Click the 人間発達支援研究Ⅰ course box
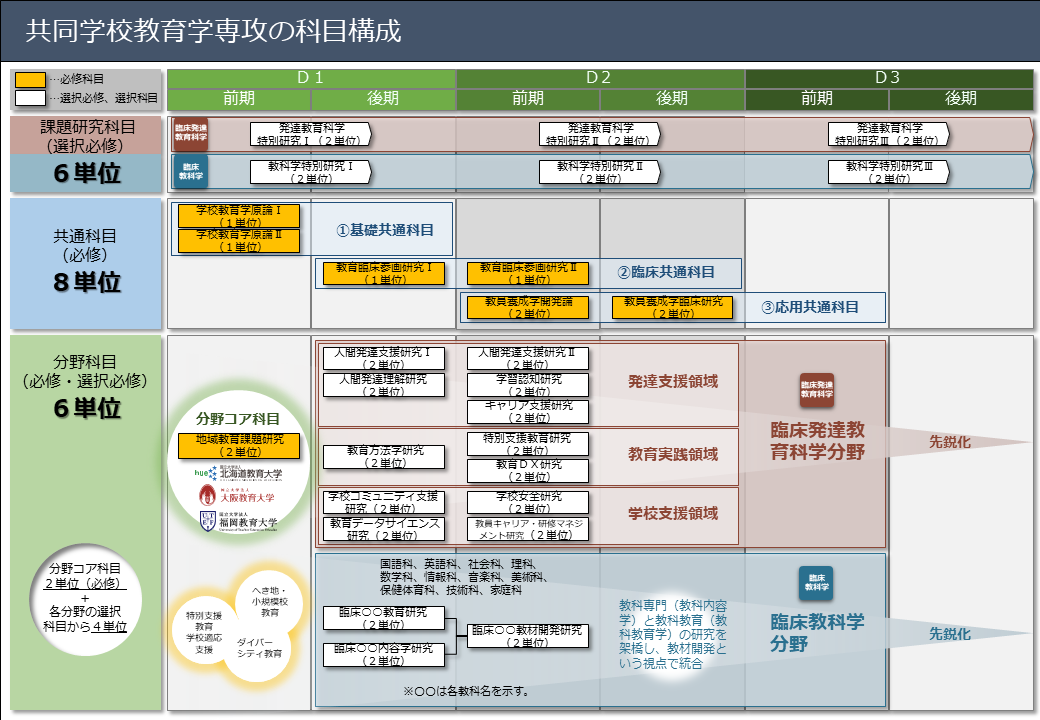Image resolution: width=1040 pixels, height=720 pixels. (x=383, y=358)
